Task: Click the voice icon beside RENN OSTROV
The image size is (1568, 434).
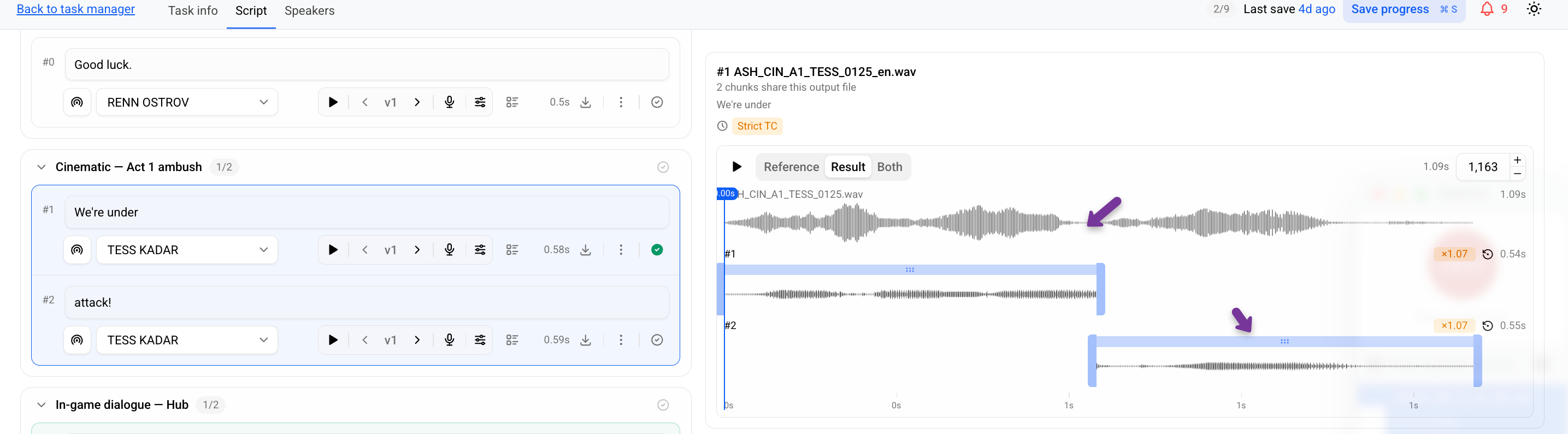Action: (x=77, y=102)
